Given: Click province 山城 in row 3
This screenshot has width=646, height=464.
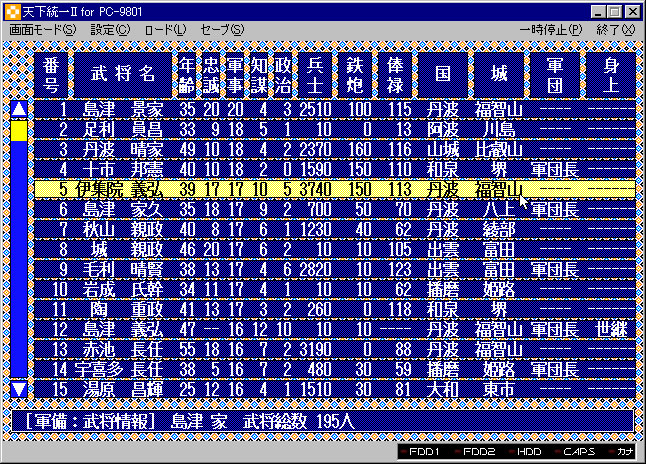Looking at the screenshot, I should click(443, 150).
